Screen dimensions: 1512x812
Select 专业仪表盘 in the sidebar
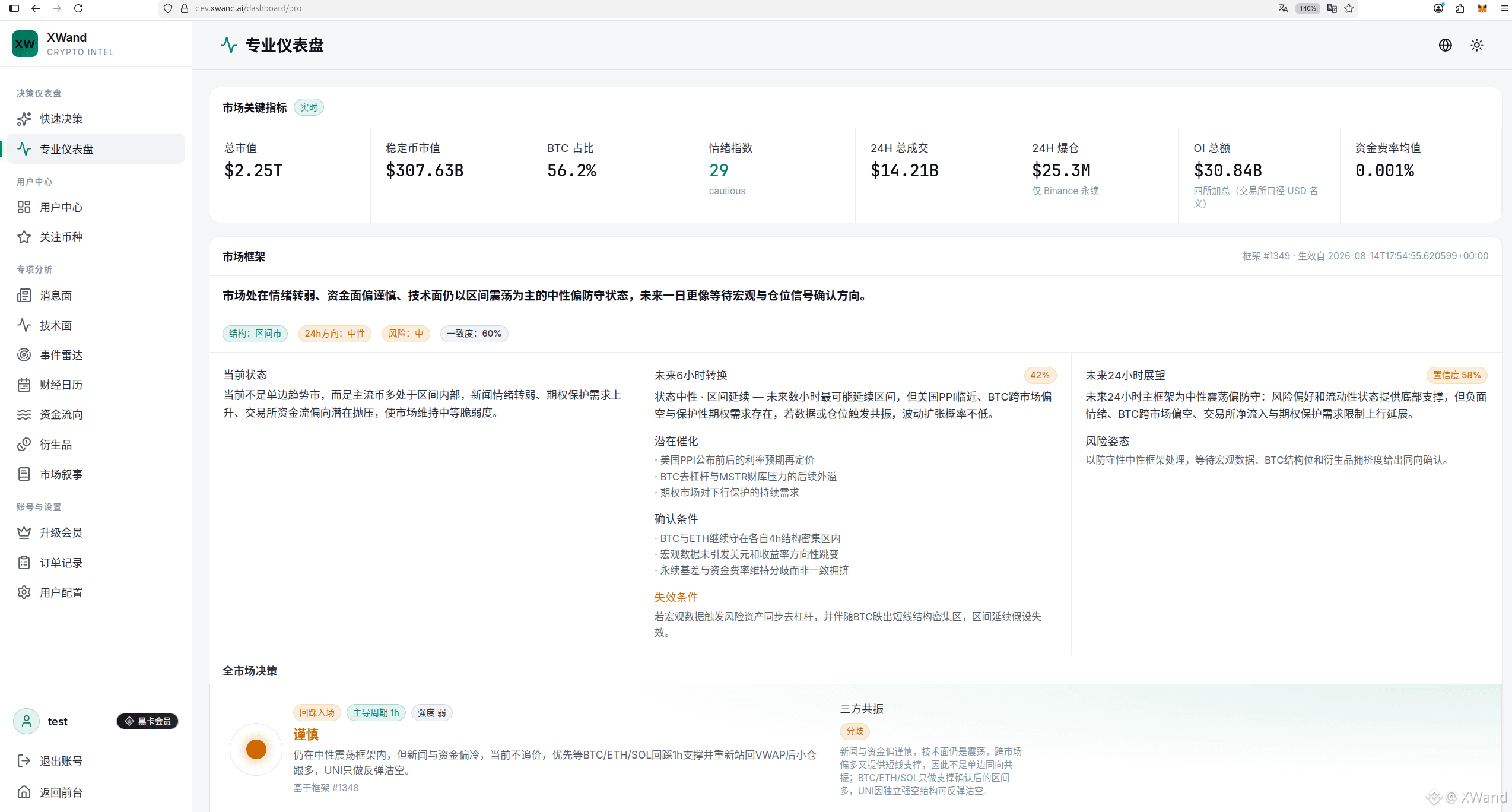[95, 148]
